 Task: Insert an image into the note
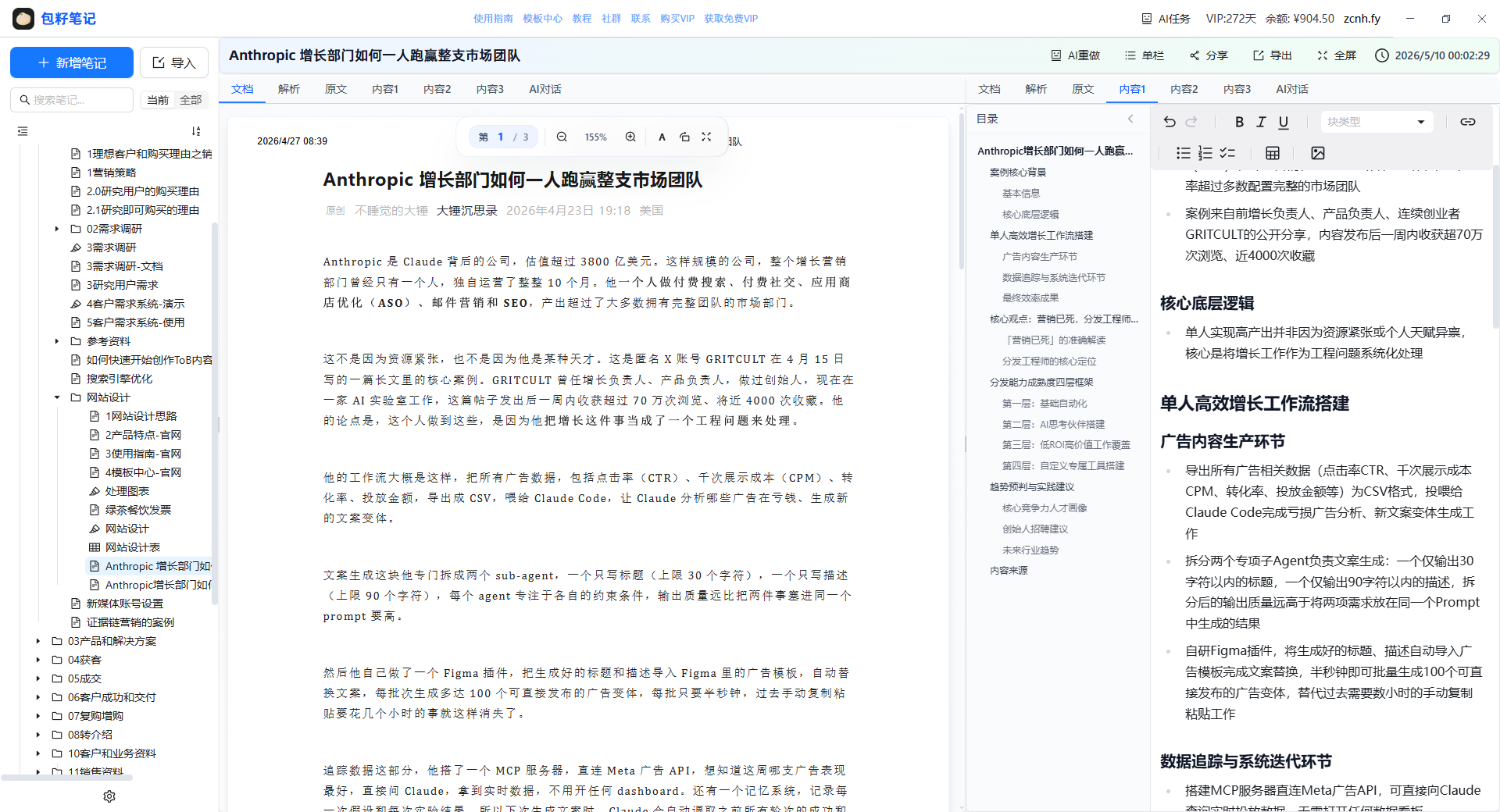tap(1318, 153)
